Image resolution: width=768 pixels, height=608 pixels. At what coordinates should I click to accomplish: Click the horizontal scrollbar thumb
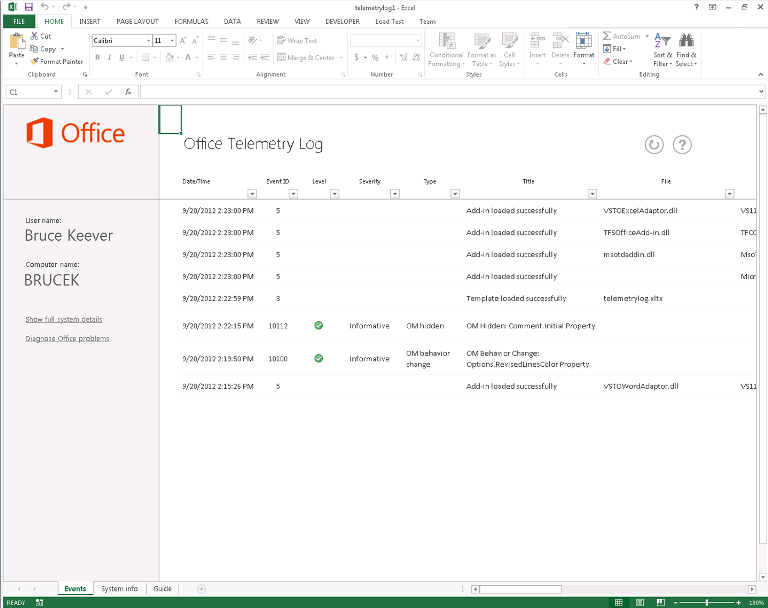point(520,589)
